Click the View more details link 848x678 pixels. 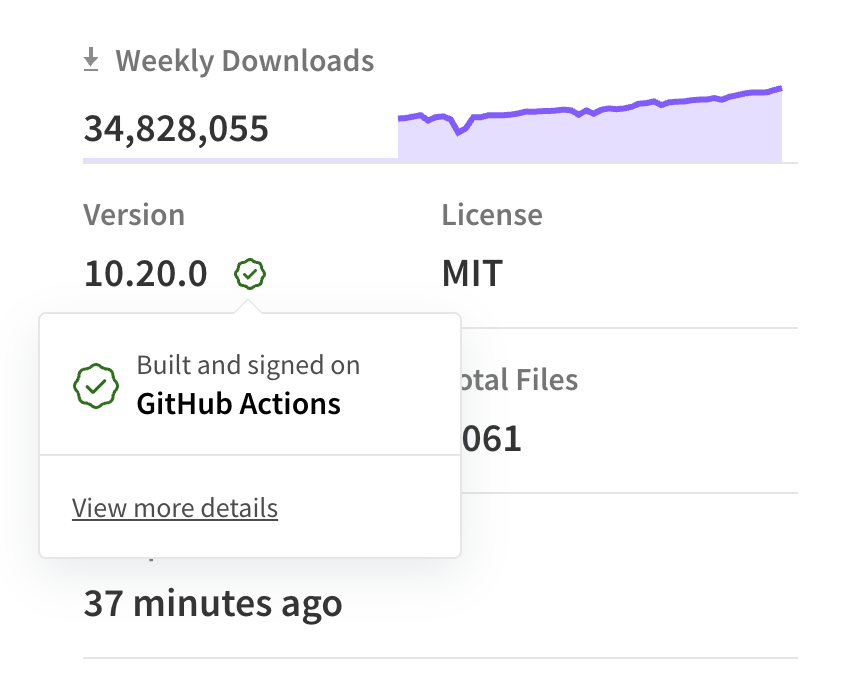coord(174,508)
